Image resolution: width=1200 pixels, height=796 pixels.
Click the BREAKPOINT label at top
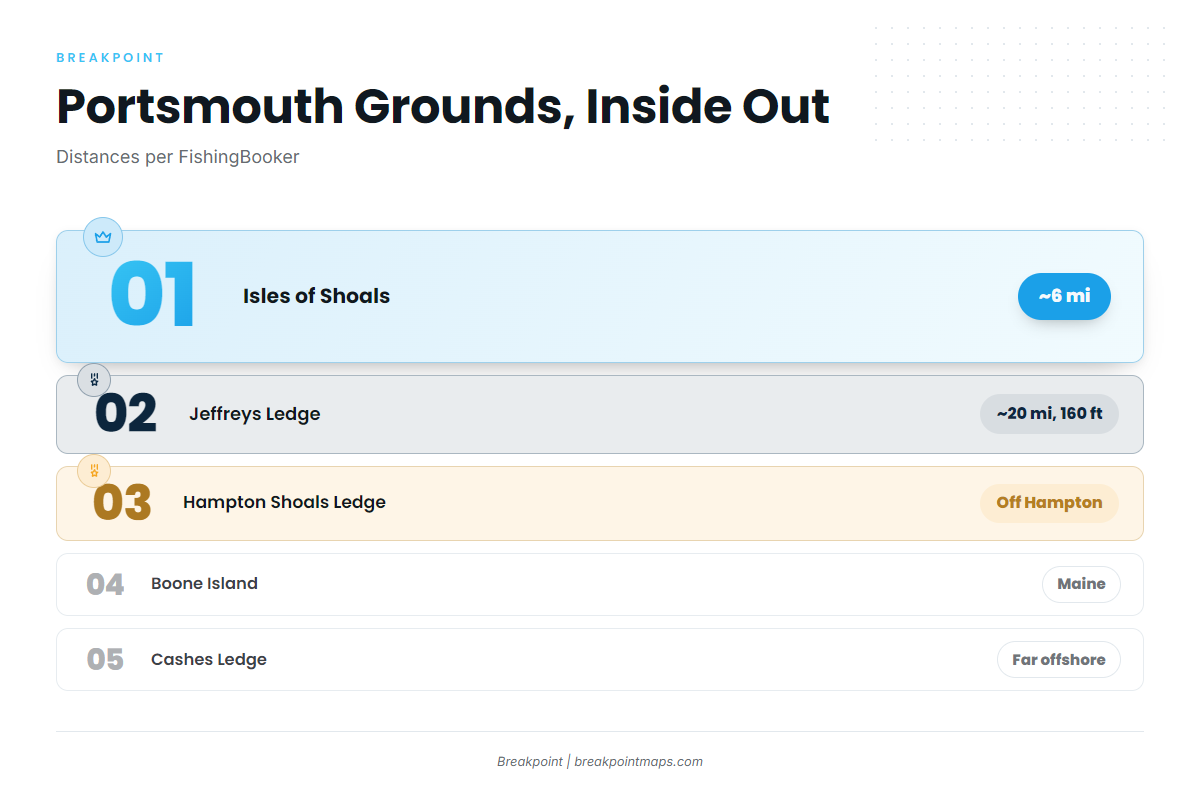coord(110,58)
